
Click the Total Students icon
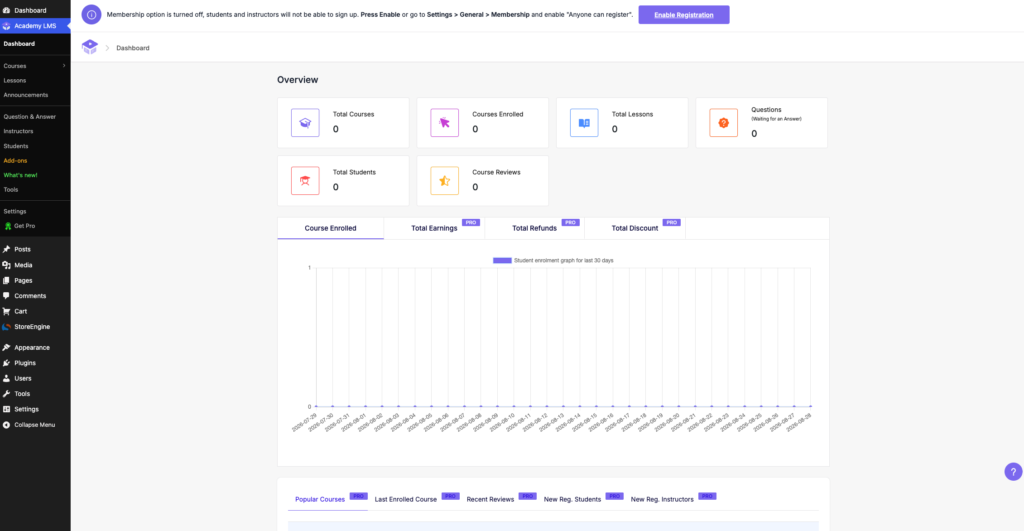[305, 181]
